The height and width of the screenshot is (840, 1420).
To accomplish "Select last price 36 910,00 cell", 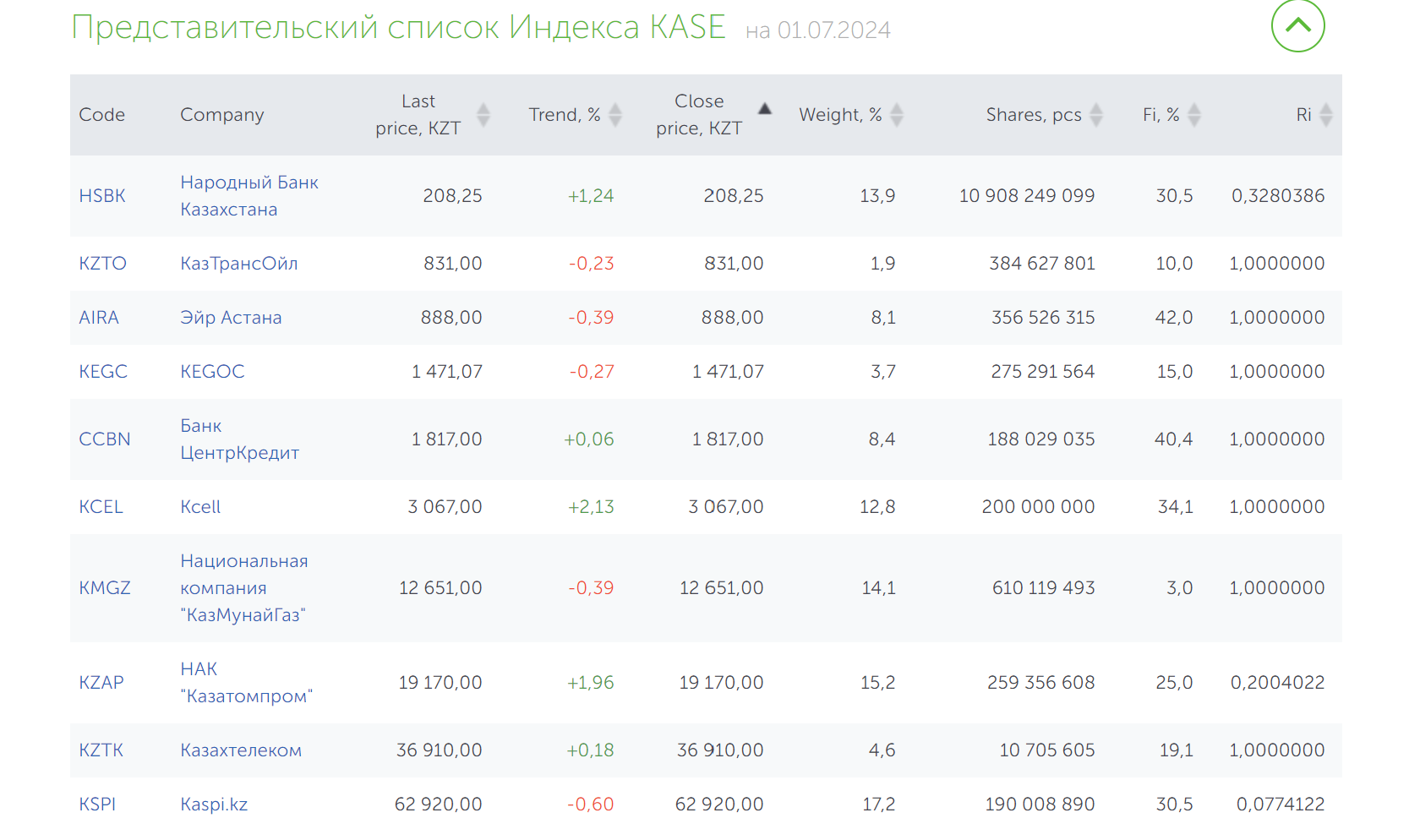I will point(440,750).
